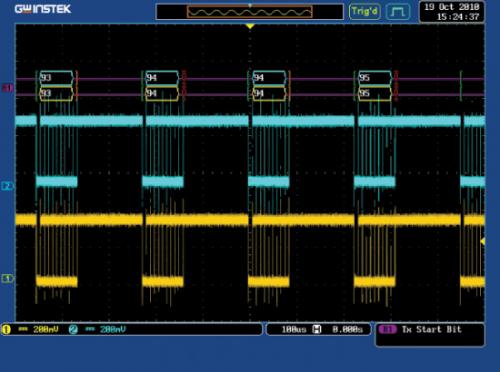Click the waveform memory overview bar
The height and width of the screenshot is (372, 500).
pyautogui.click(x=250, y=12)
